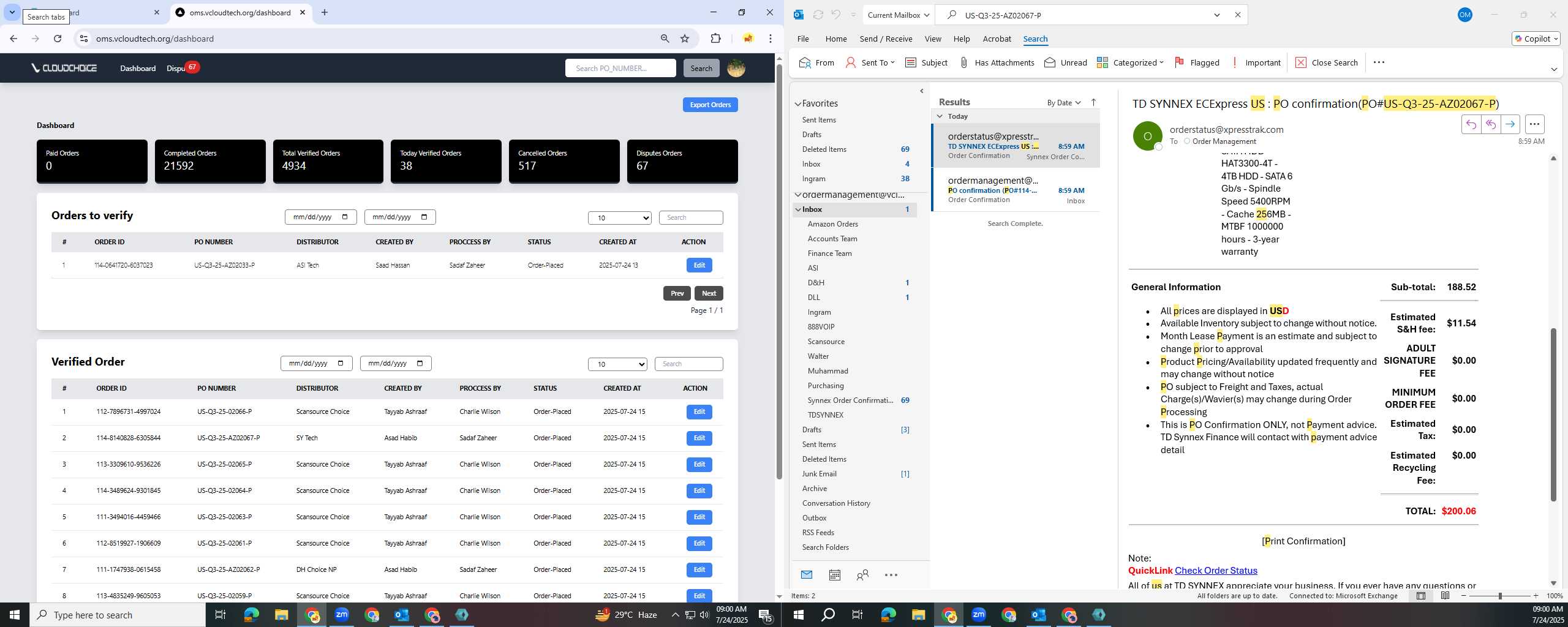Click the Outlook Forward arrow icon
1568x627 pixels.
(1510, 124)
